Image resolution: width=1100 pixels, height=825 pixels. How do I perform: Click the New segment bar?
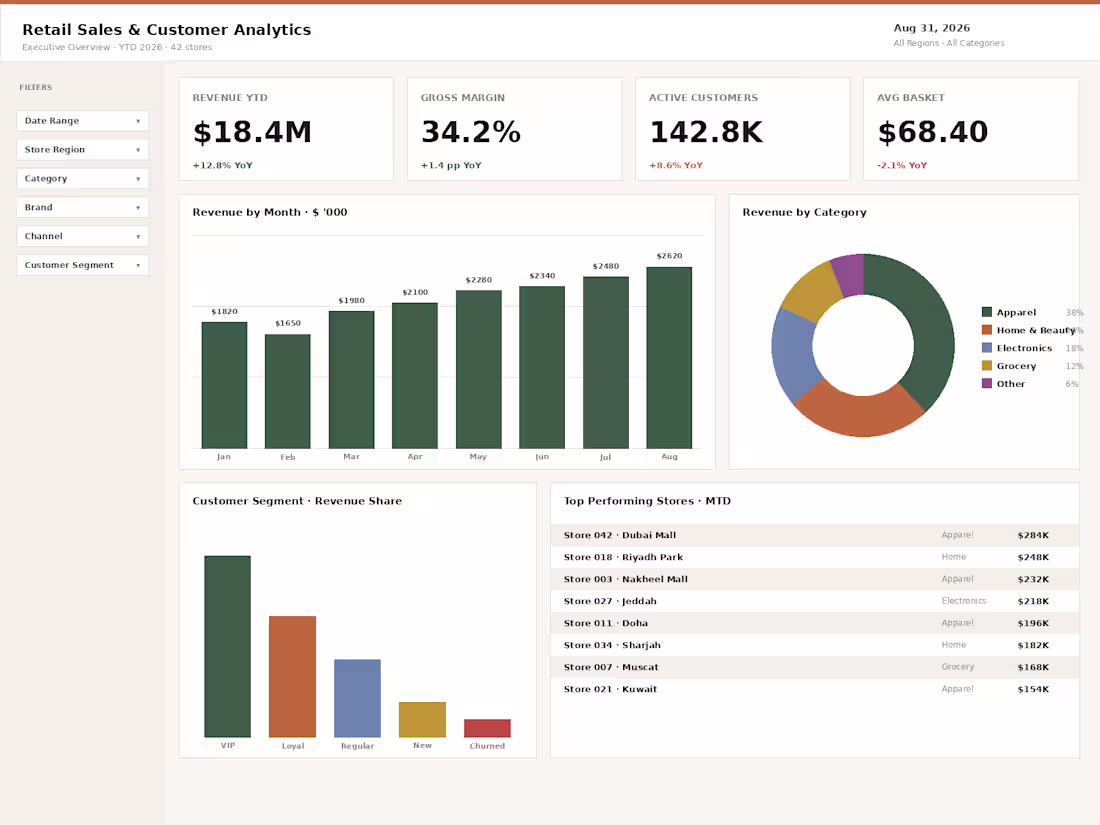(x=422, y=719)
